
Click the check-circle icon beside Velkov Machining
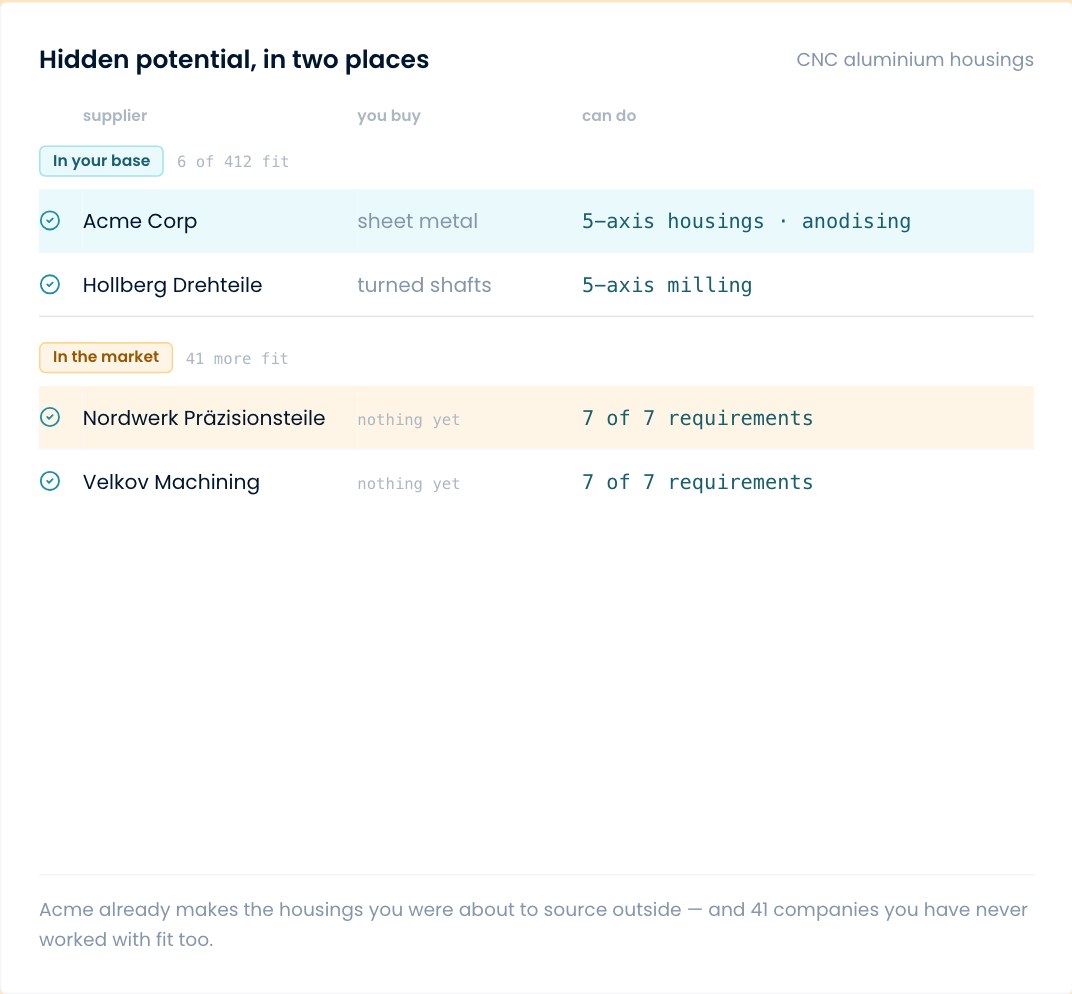tap(50, 481)
